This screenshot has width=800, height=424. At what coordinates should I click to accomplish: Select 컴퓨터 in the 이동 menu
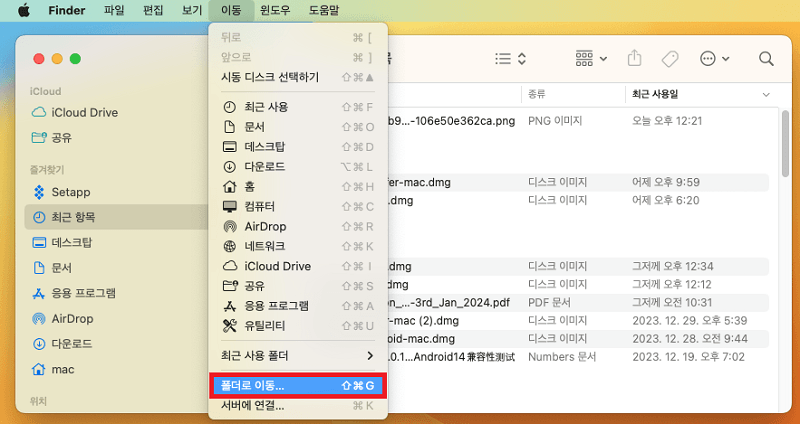click(298, 207)
